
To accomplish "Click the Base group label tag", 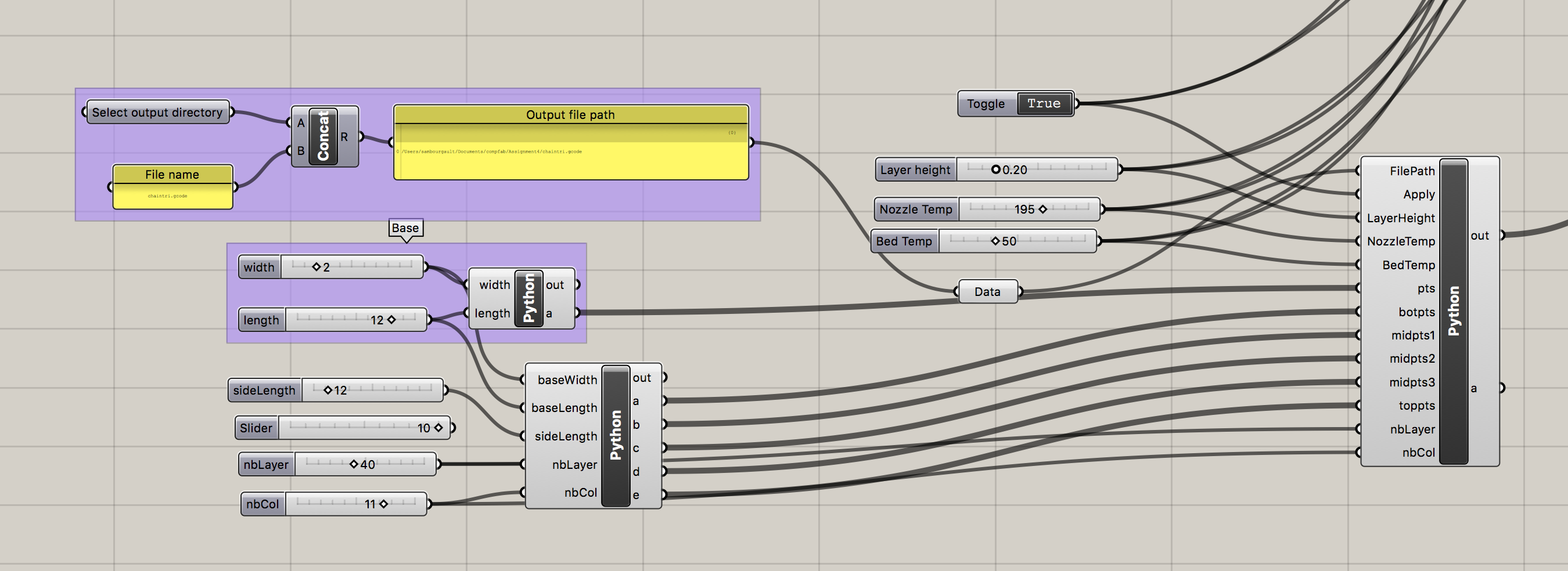I will [x=405, y=228].
